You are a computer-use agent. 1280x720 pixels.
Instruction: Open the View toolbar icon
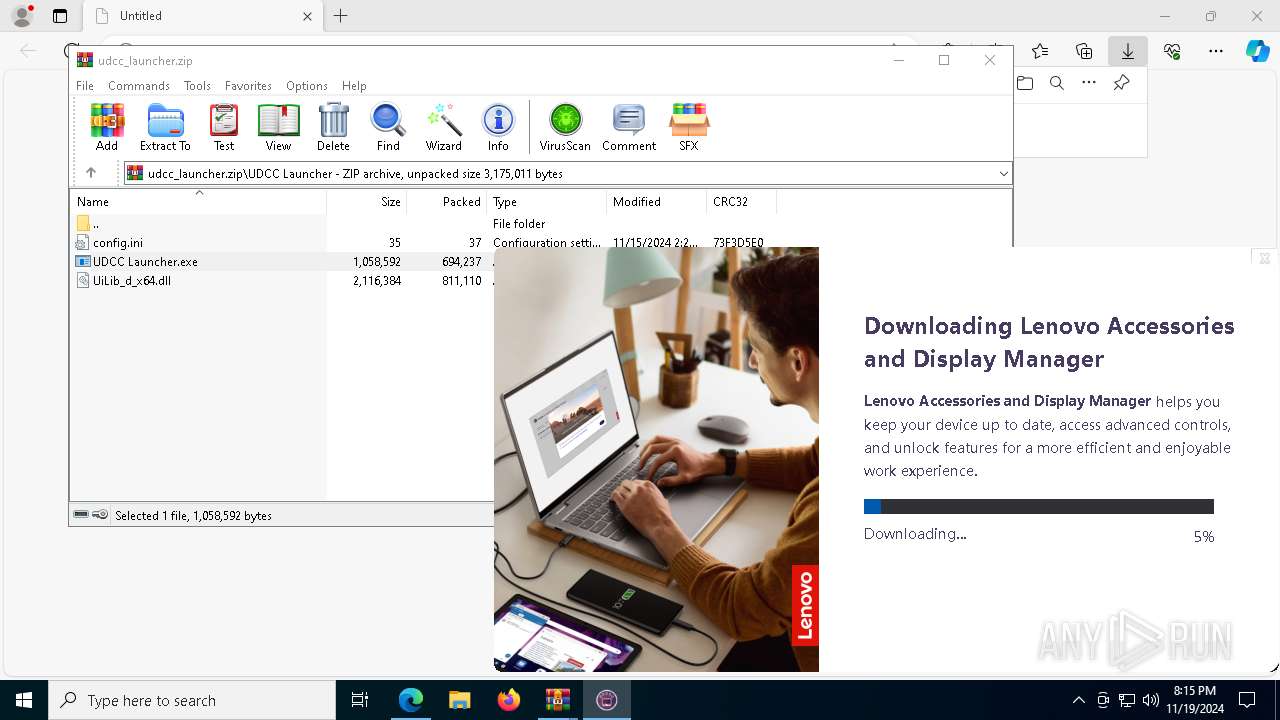(278, 127)
